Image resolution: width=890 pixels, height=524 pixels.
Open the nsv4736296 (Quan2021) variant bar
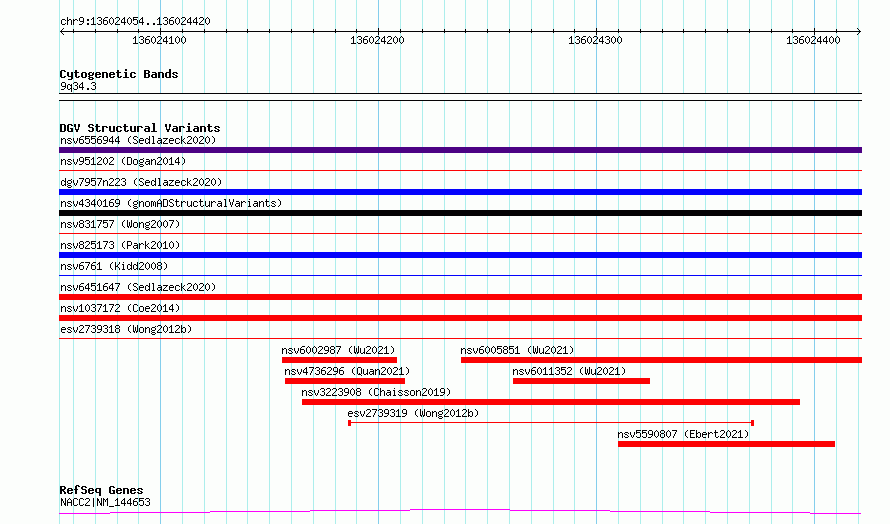(x=345, y=381)
